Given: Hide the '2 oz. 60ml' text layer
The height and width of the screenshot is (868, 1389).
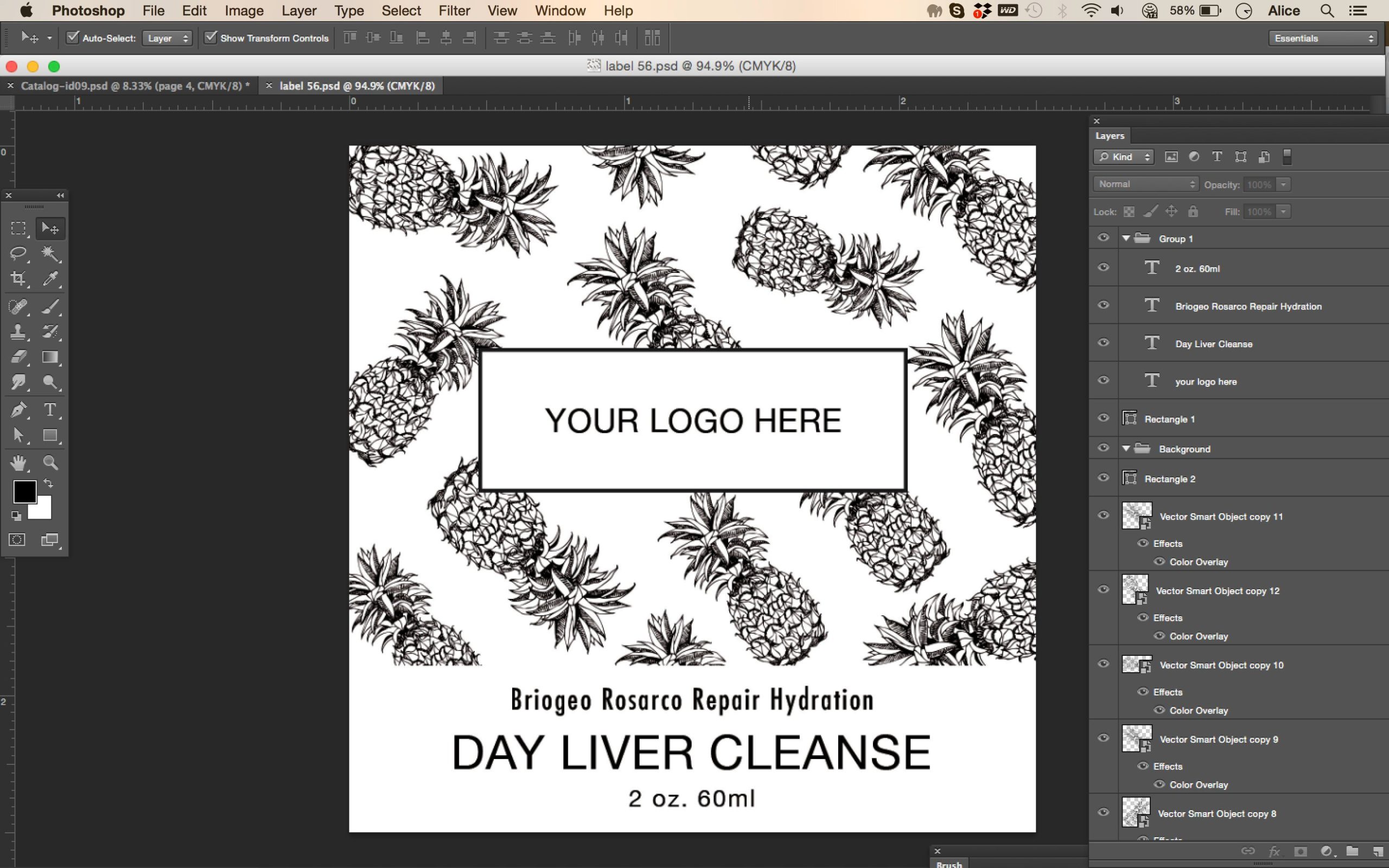Looking at the screenshot, I should (x=1103, y=267).
